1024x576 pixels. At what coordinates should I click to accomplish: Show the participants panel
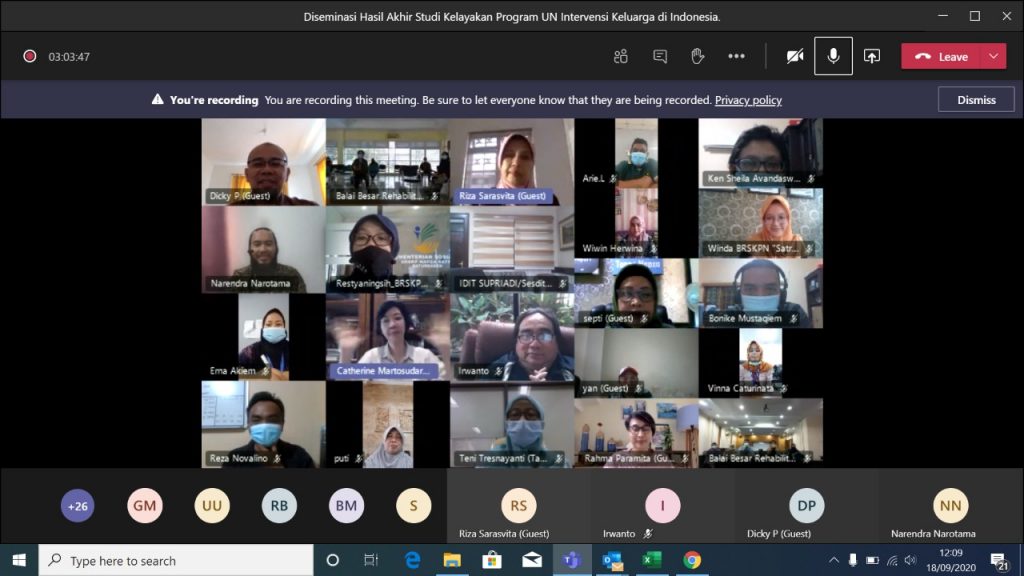coord(621,56)
